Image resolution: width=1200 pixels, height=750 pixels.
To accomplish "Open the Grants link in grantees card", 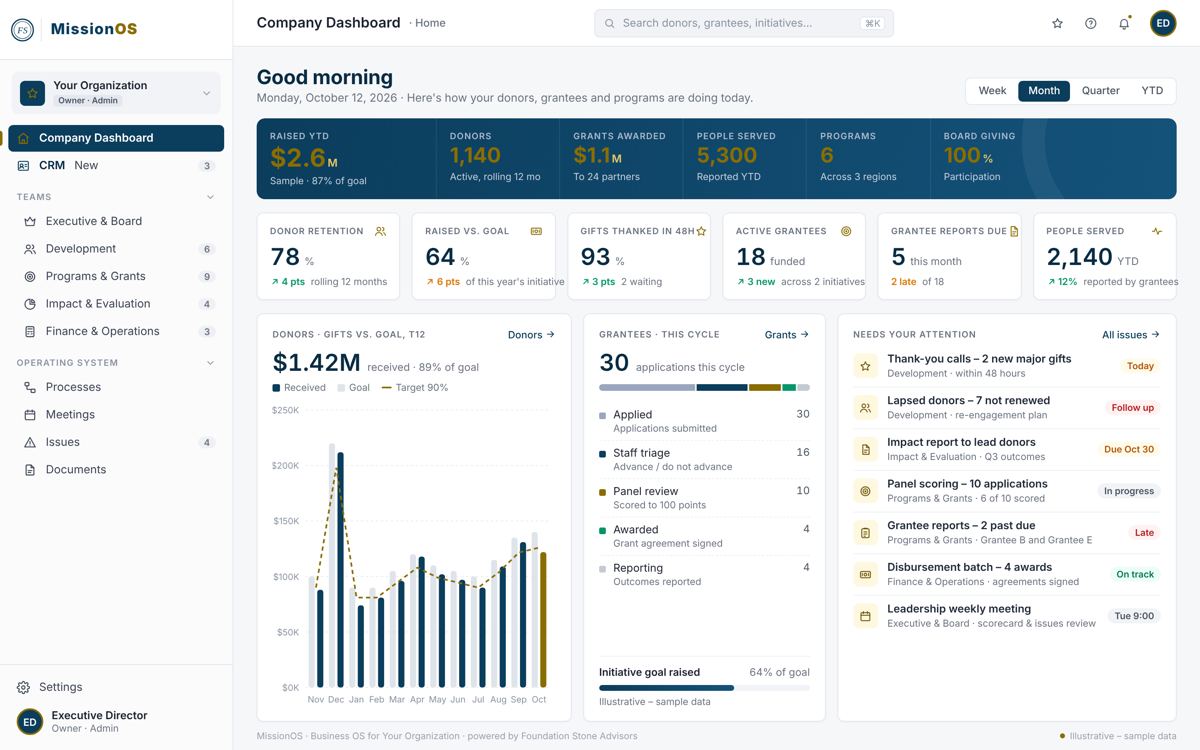I will coord(787,335).
